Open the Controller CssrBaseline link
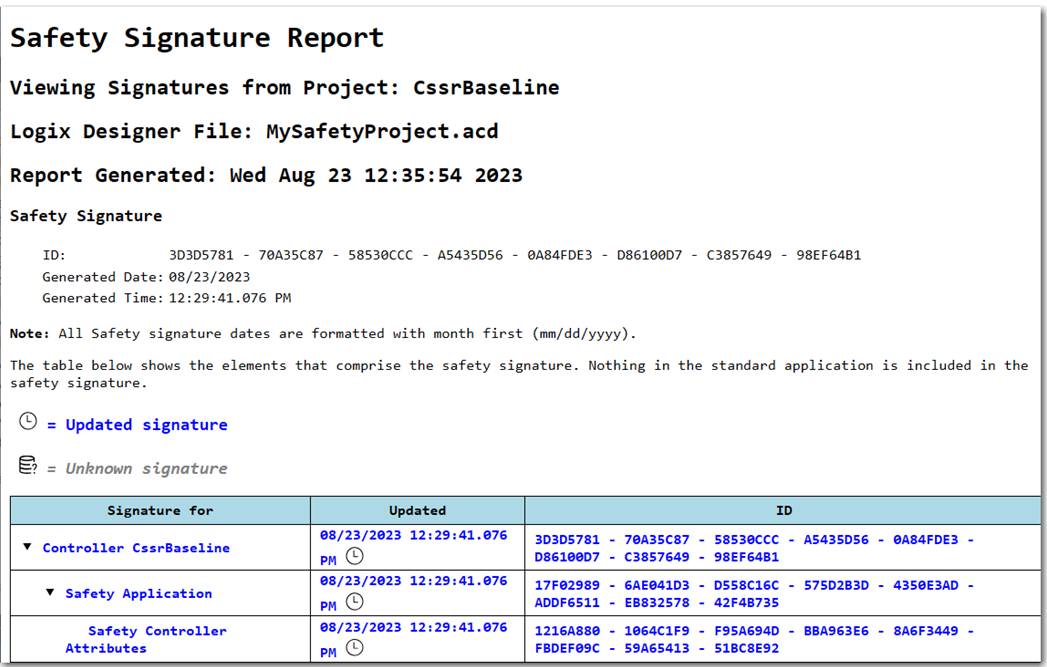 (136, 548)
